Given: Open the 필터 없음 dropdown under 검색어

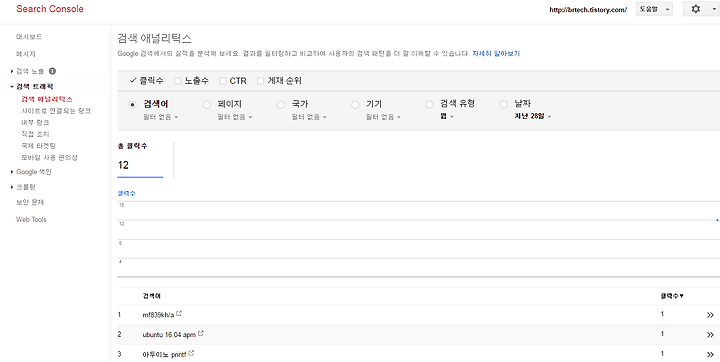Looking at the screenshot, I should tap(161, 117).
